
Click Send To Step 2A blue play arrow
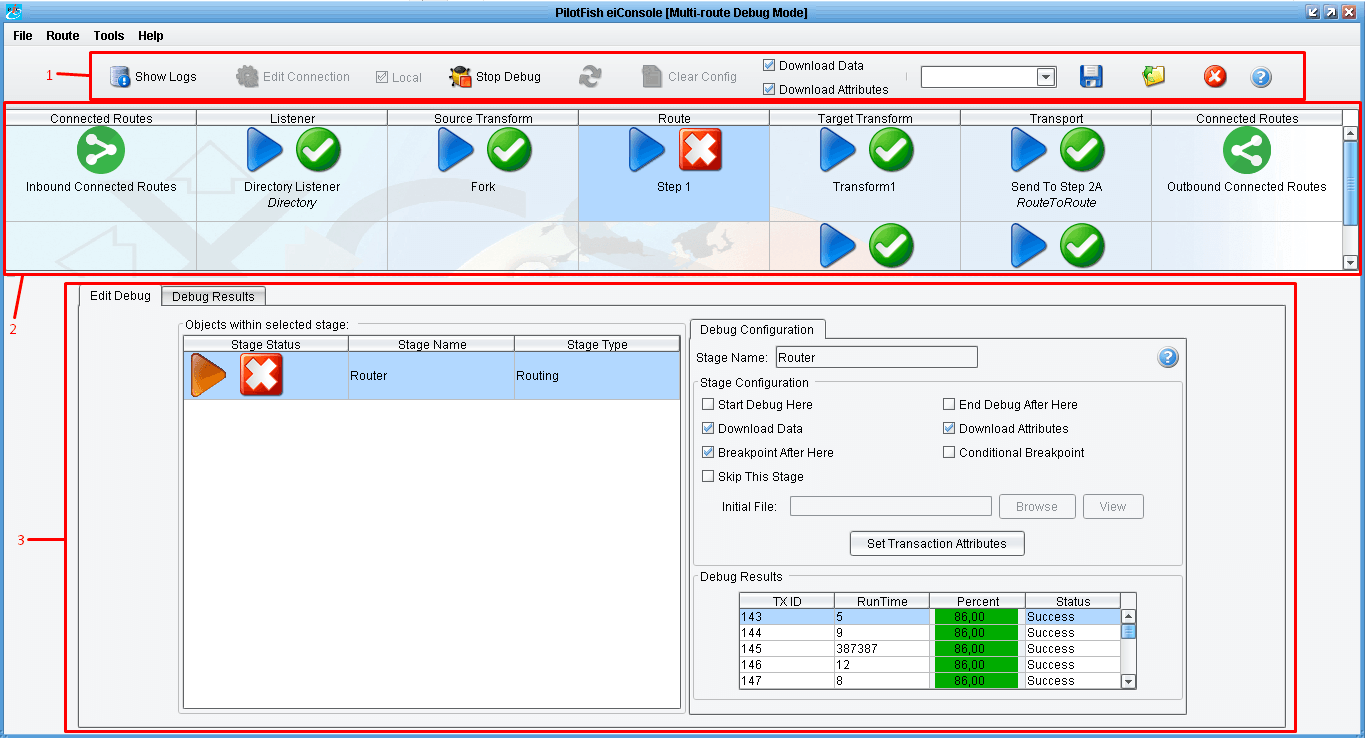(1029, 151)
